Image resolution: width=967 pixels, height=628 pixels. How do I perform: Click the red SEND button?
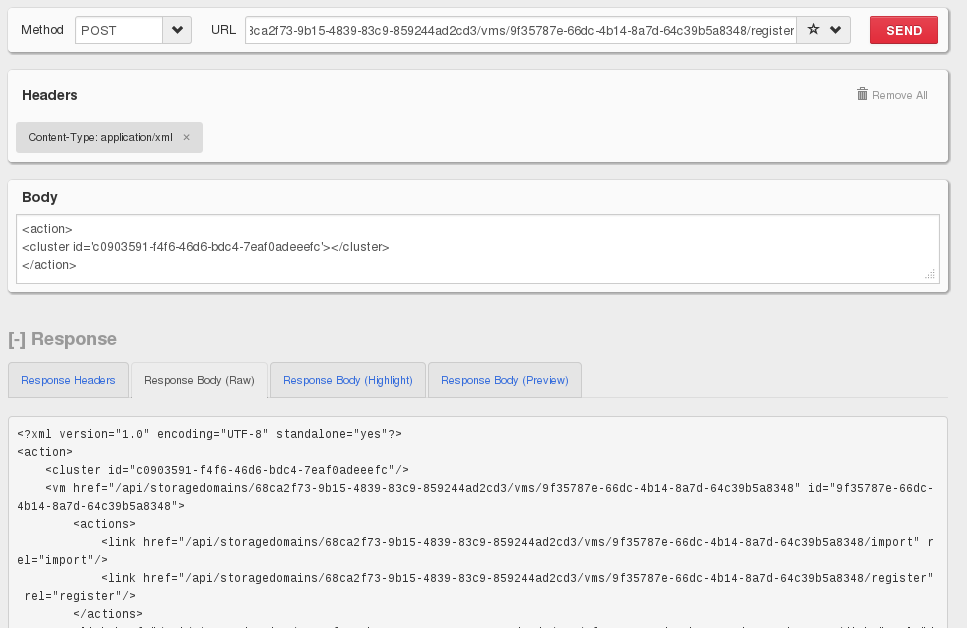[903, 30]
